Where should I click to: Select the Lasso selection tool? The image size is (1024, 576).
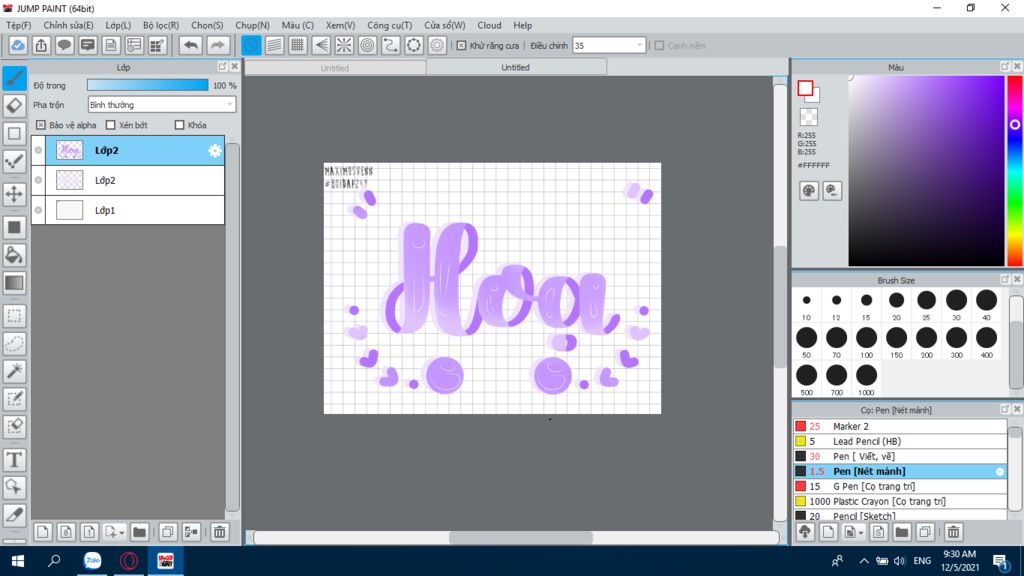pyautogui.click(x=14, y=344)
